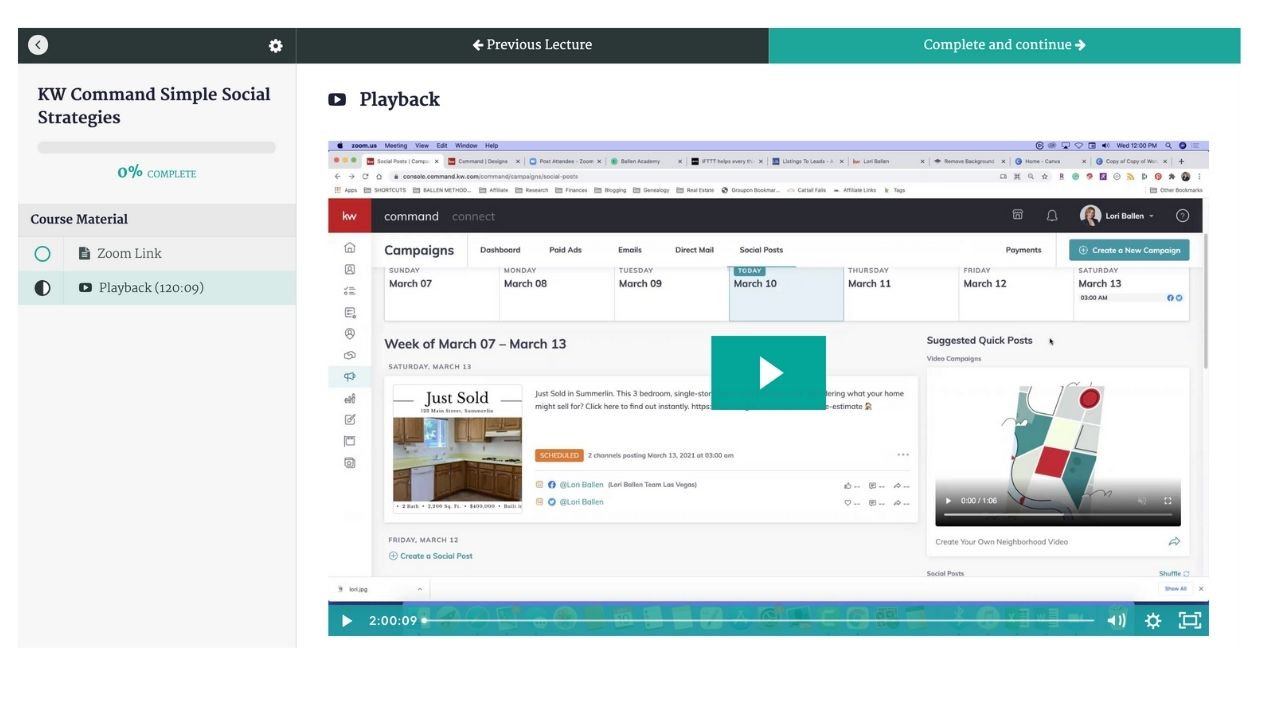Open the Just Sold post thumbnail
Screen dimensions: 1280x720
(457, 449)
